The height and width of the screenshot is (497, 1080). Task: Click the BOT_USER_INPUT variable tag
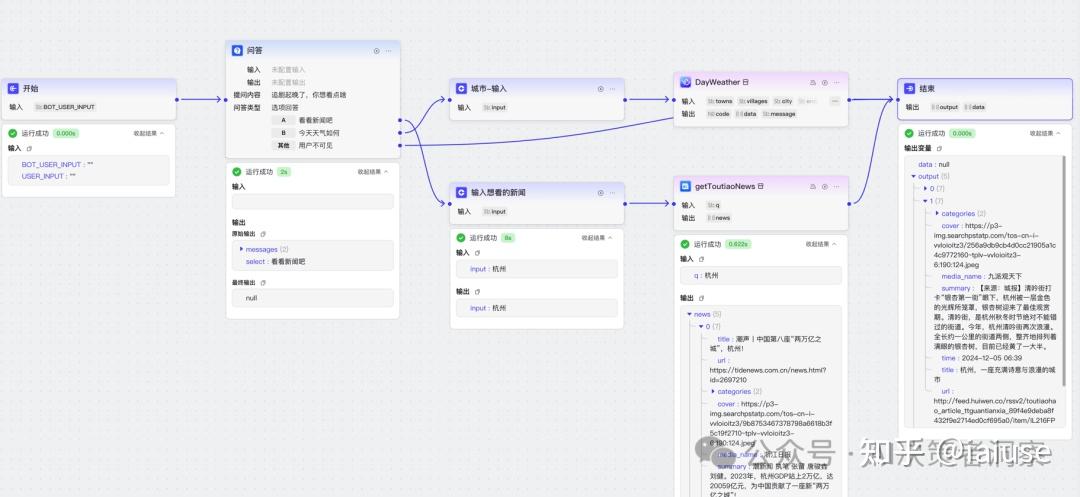click(x=65, y=107)
